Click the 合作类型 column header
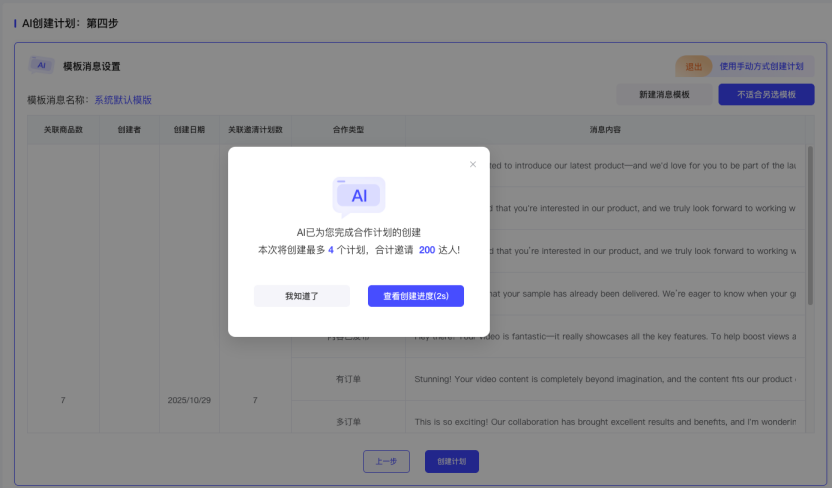 tap(348, 130)
